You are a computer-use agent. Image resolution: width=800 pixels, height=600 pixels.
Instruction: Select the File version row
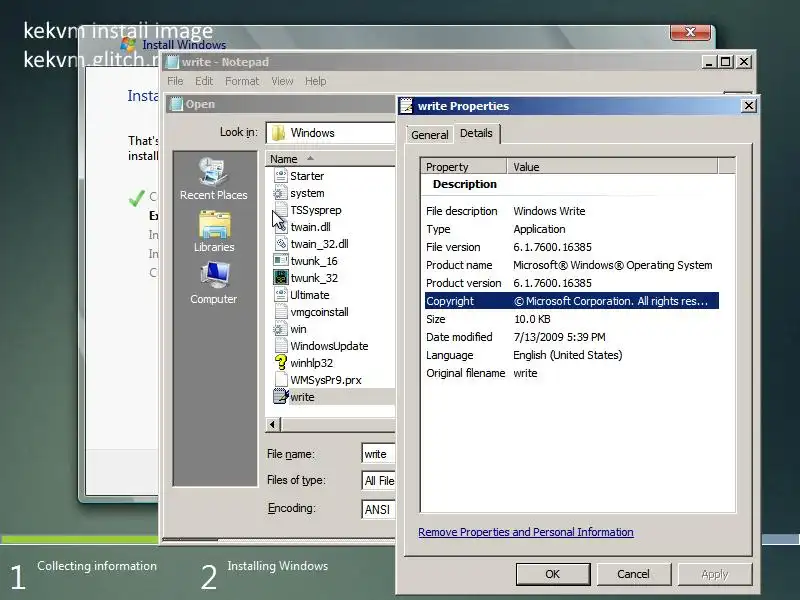click(572, 247)
